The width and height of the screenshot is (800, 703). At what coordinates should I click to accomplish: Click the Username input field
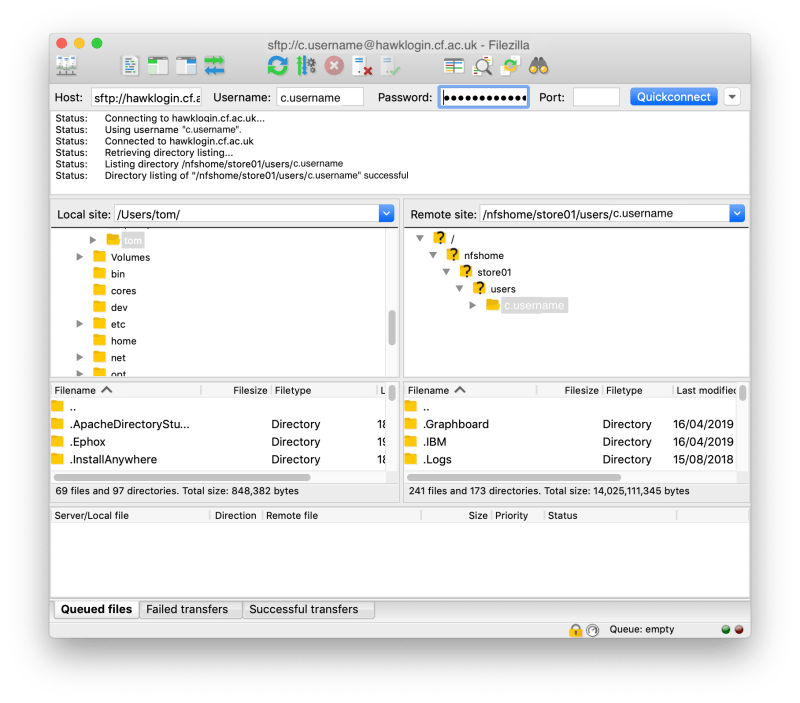pos(320,97)
